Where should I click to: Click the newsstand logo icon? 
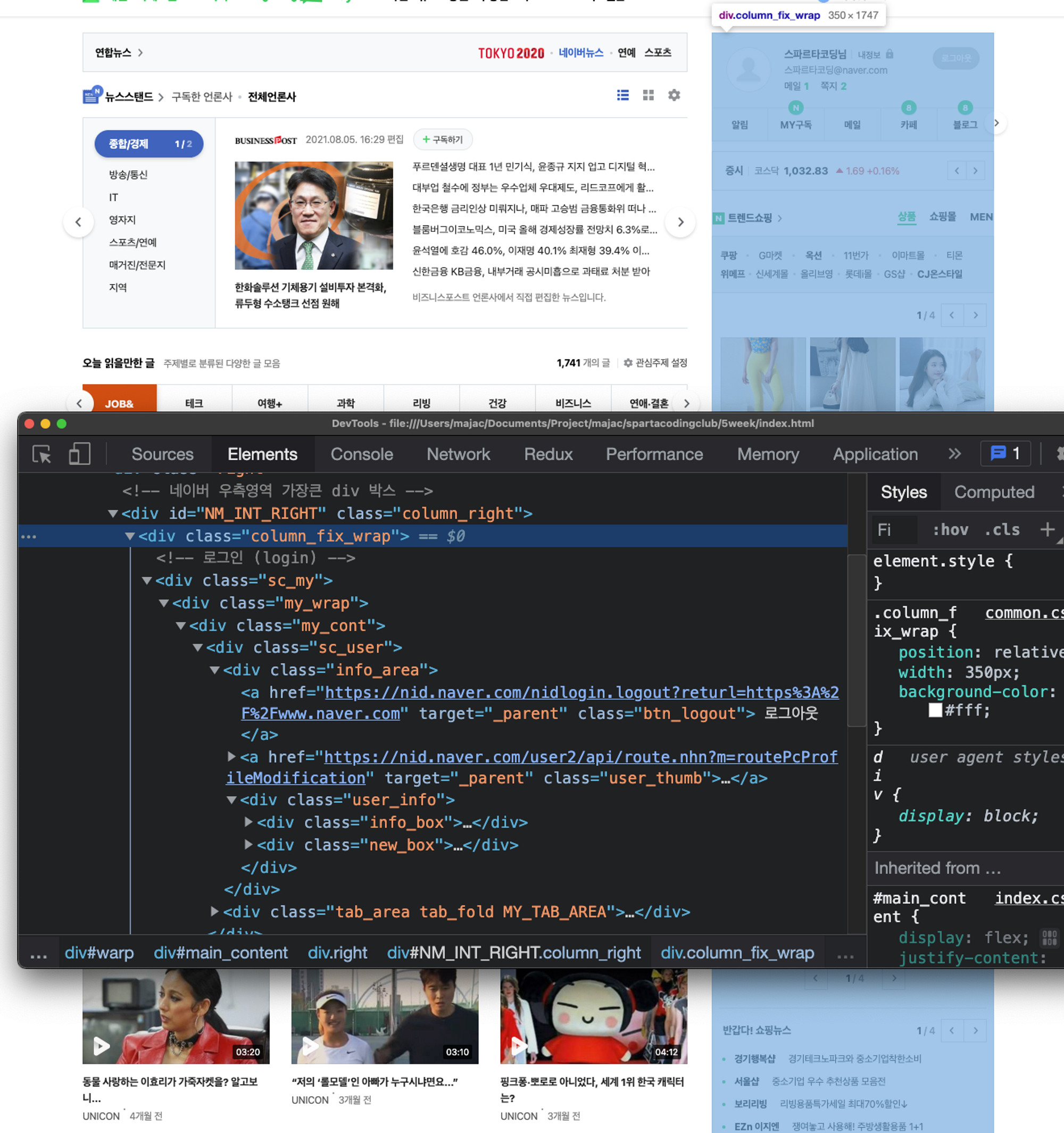coord(92,95)
